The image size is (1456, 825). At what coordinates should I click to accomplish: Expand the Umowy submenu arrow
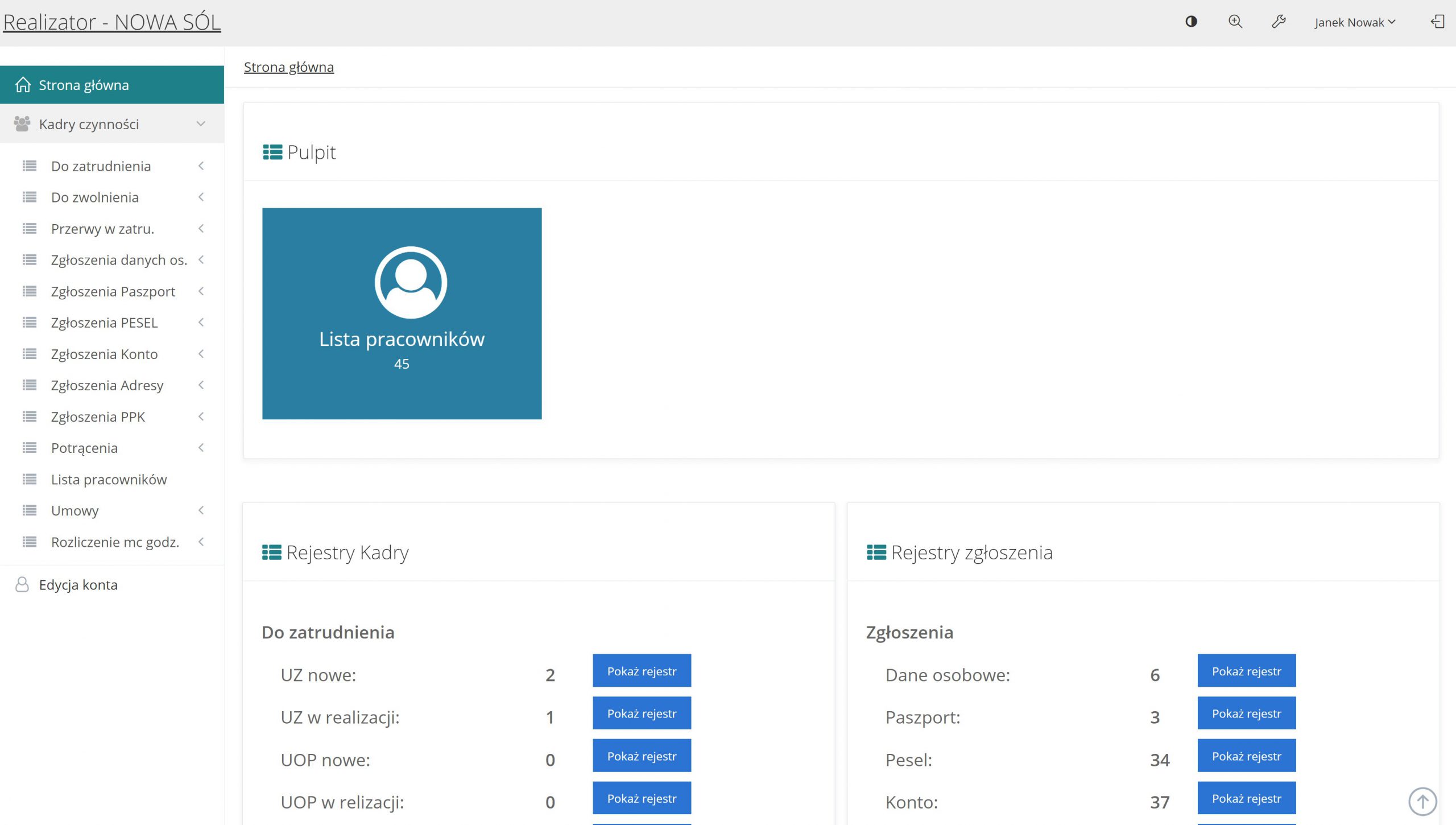pyautogui.click(x=201, y=510)
